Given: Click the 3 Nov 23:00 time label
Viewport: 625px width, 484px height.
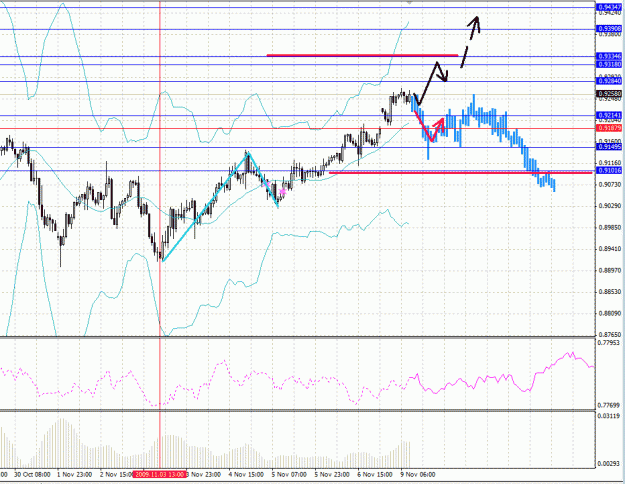Looking at the screenshot, I should (x=204, y=474).
